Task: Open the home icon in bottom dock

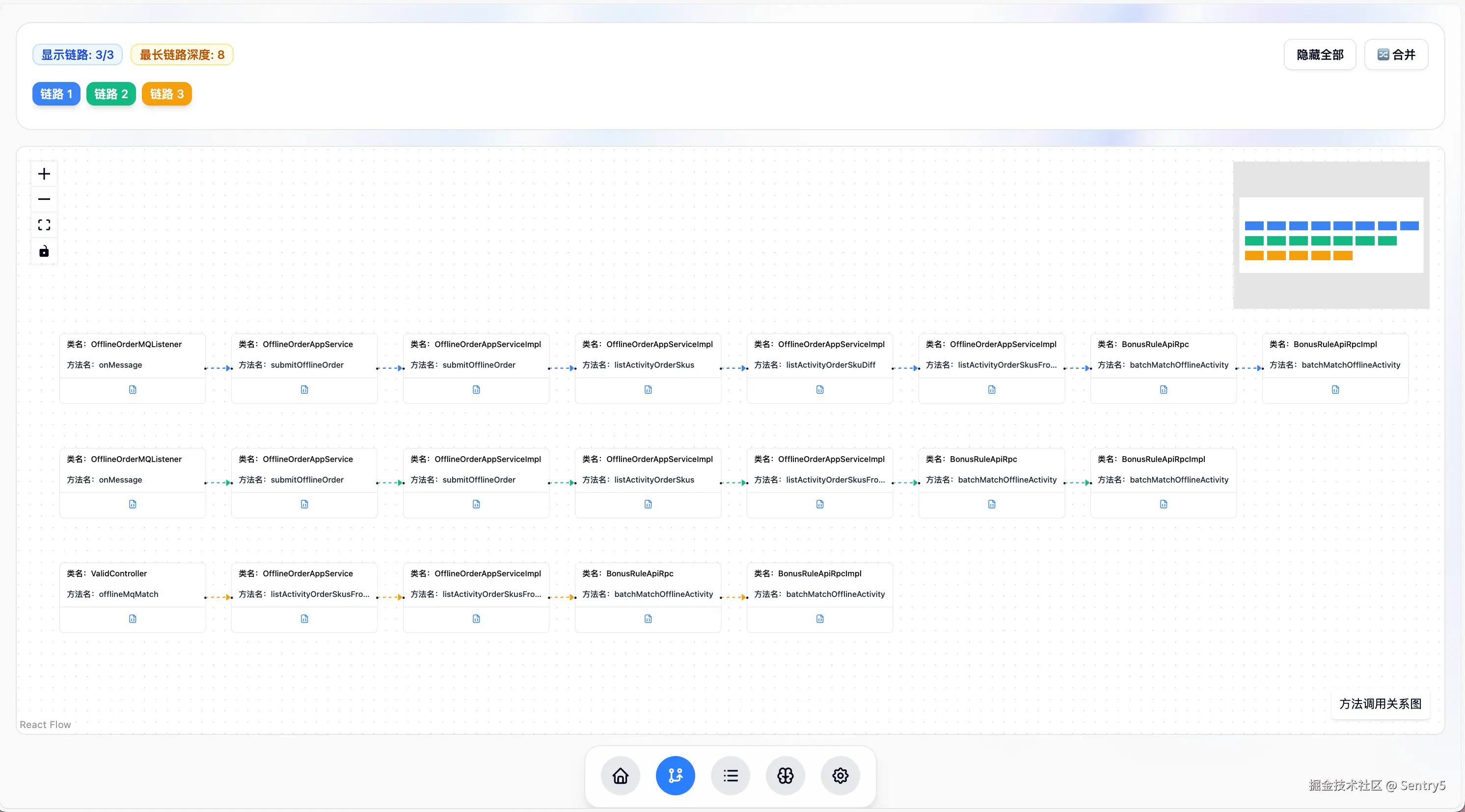Action: point(620,776)
